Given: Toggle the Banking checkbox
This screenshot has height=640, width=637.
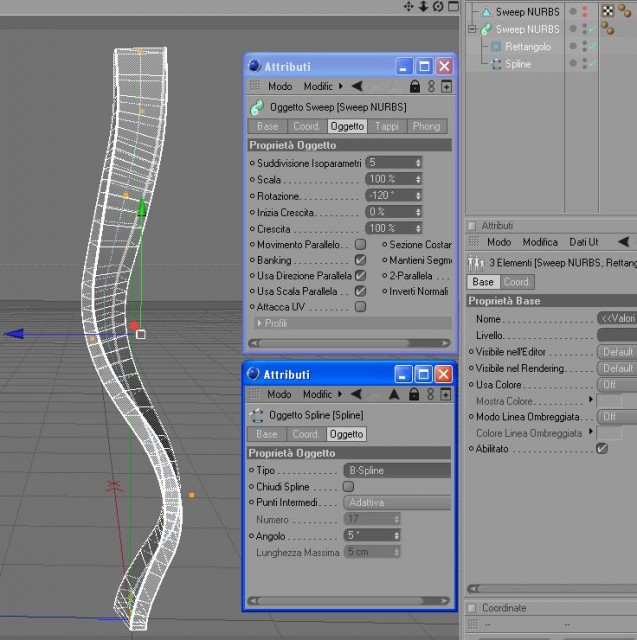Looking at the screenshot, I should pos(360,260).
